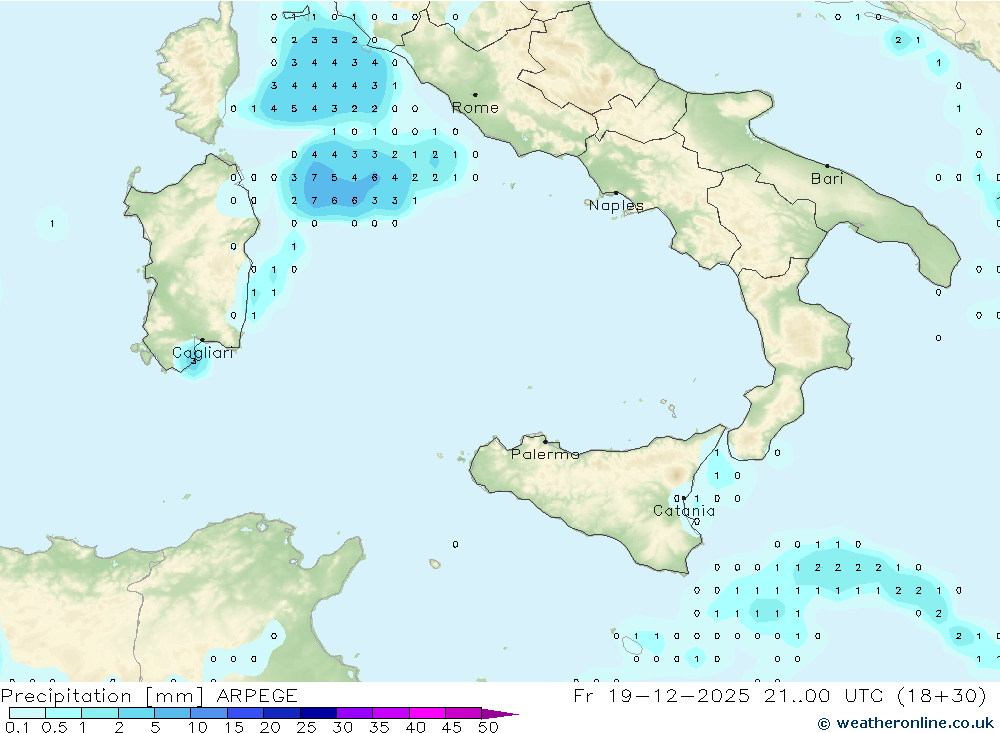The width and height of the screenshot is (1000, 733).
Task: Click the 40 to 45 magenta swatch
Action: 427,713
